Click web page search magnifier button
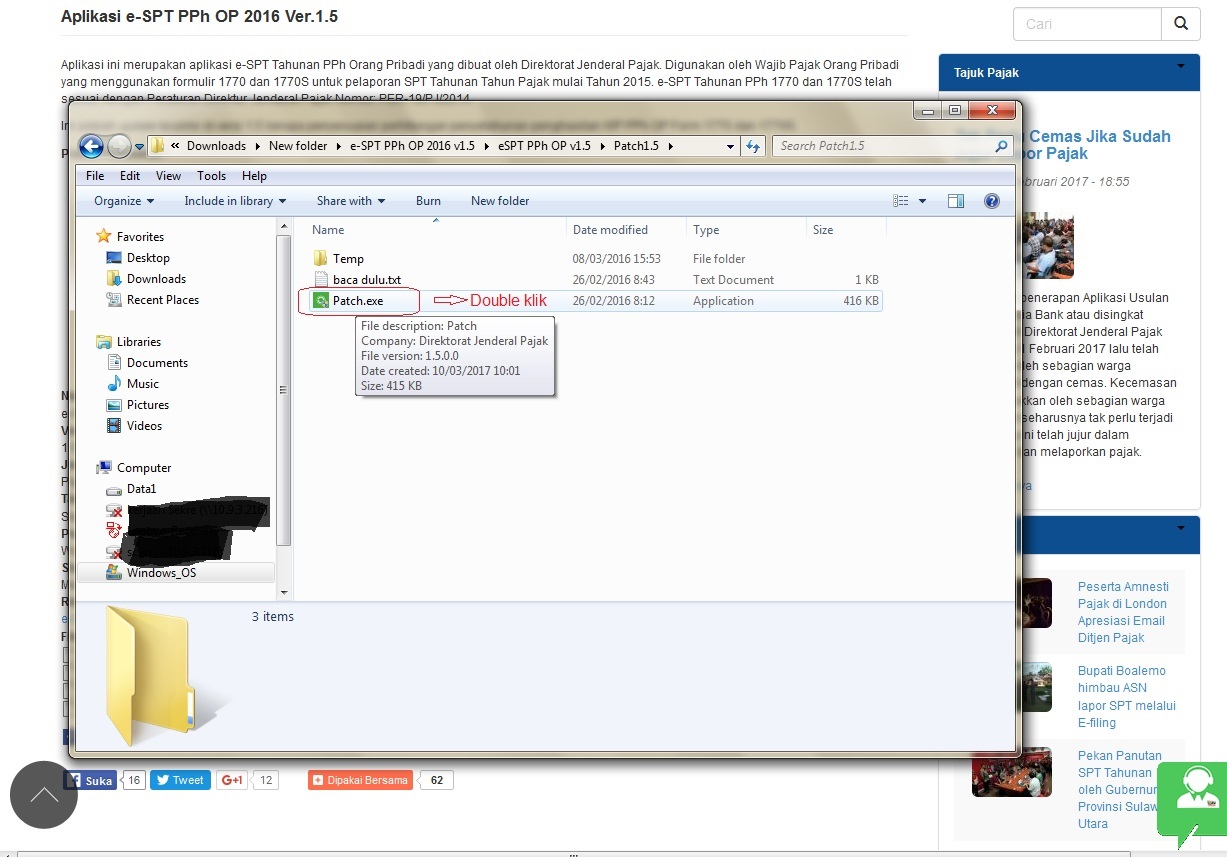 click(x=1181, y=24)
